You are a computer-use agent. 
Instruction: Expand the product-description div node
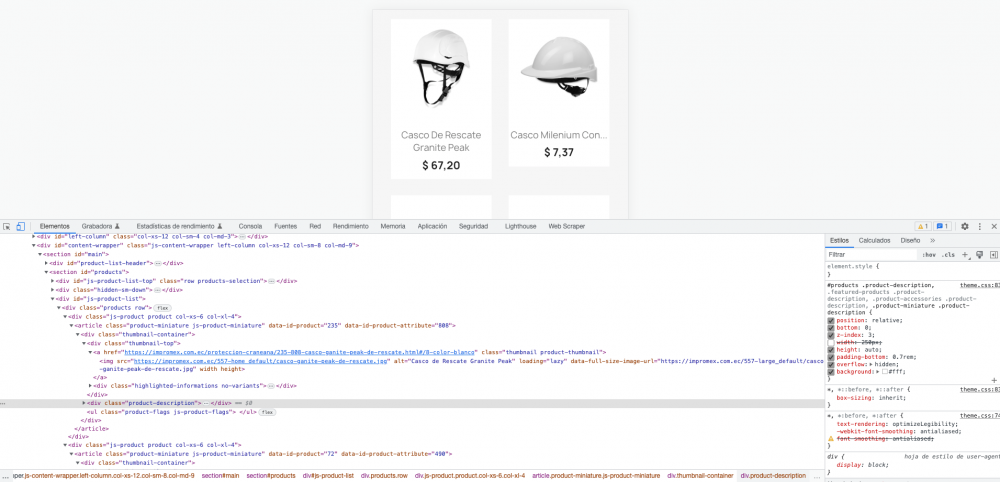pos(84,403)
